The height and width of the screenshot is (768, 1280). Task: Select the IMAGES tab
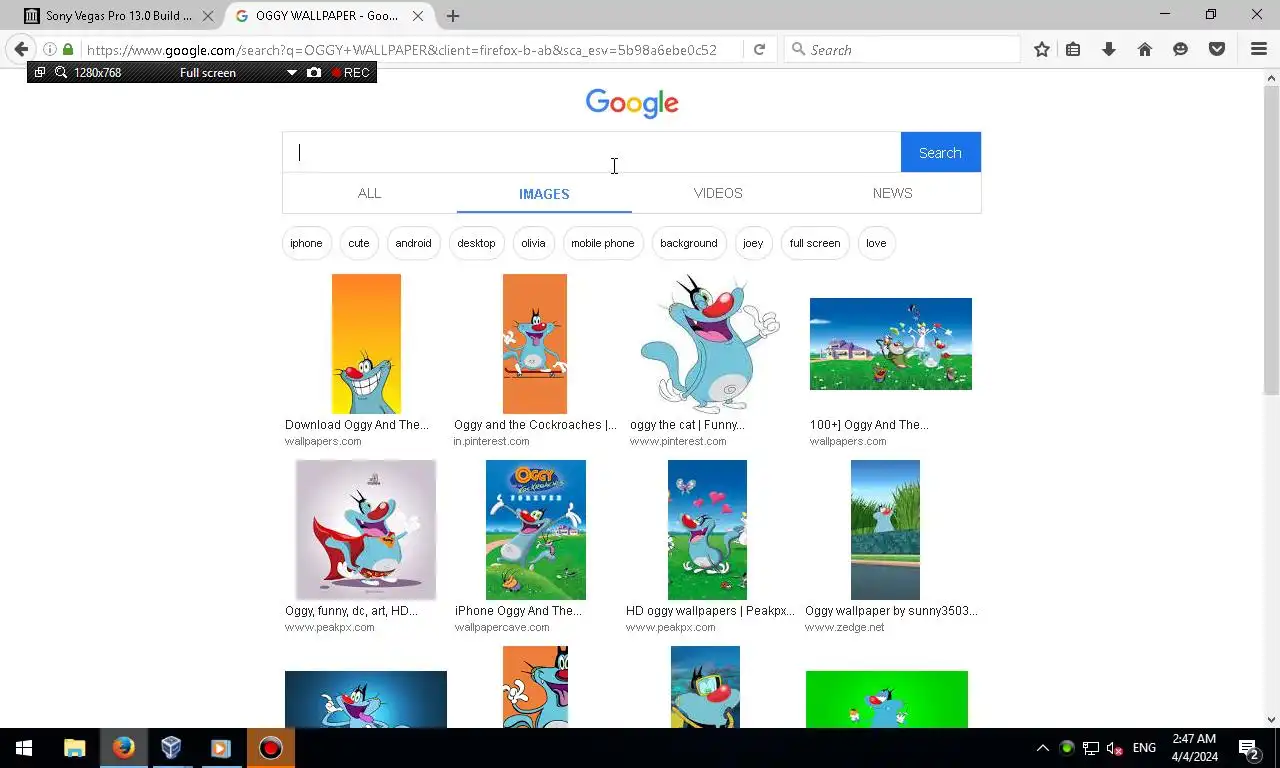point(544,194)
